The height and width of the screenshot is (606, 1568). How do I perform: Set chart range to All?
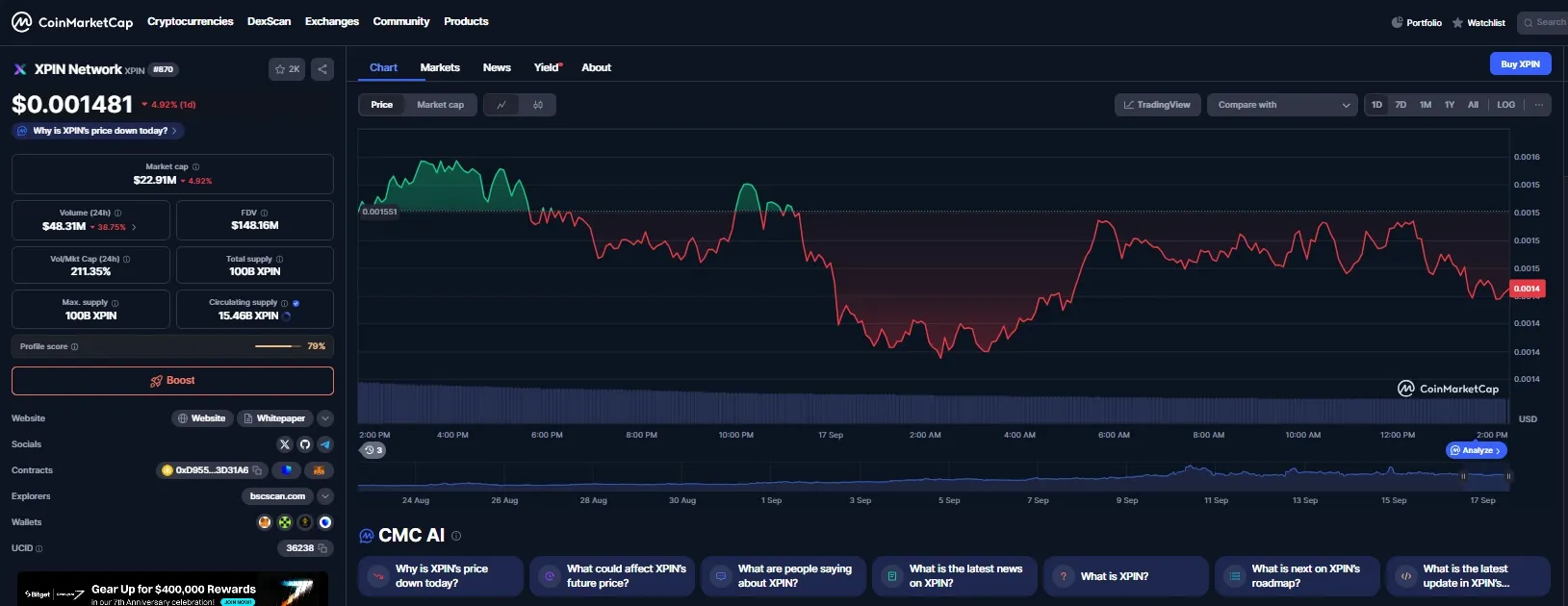tap(1473, 105)
